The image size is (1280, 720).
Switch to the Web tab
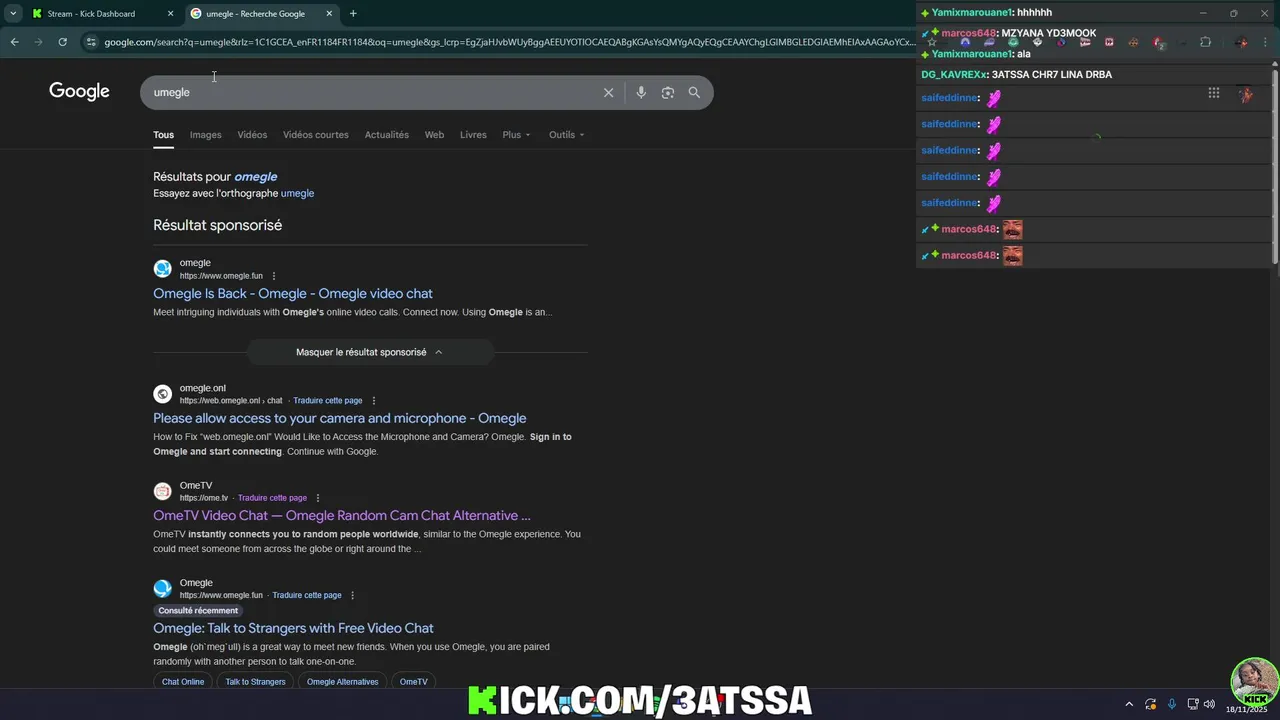coord(434,135)
